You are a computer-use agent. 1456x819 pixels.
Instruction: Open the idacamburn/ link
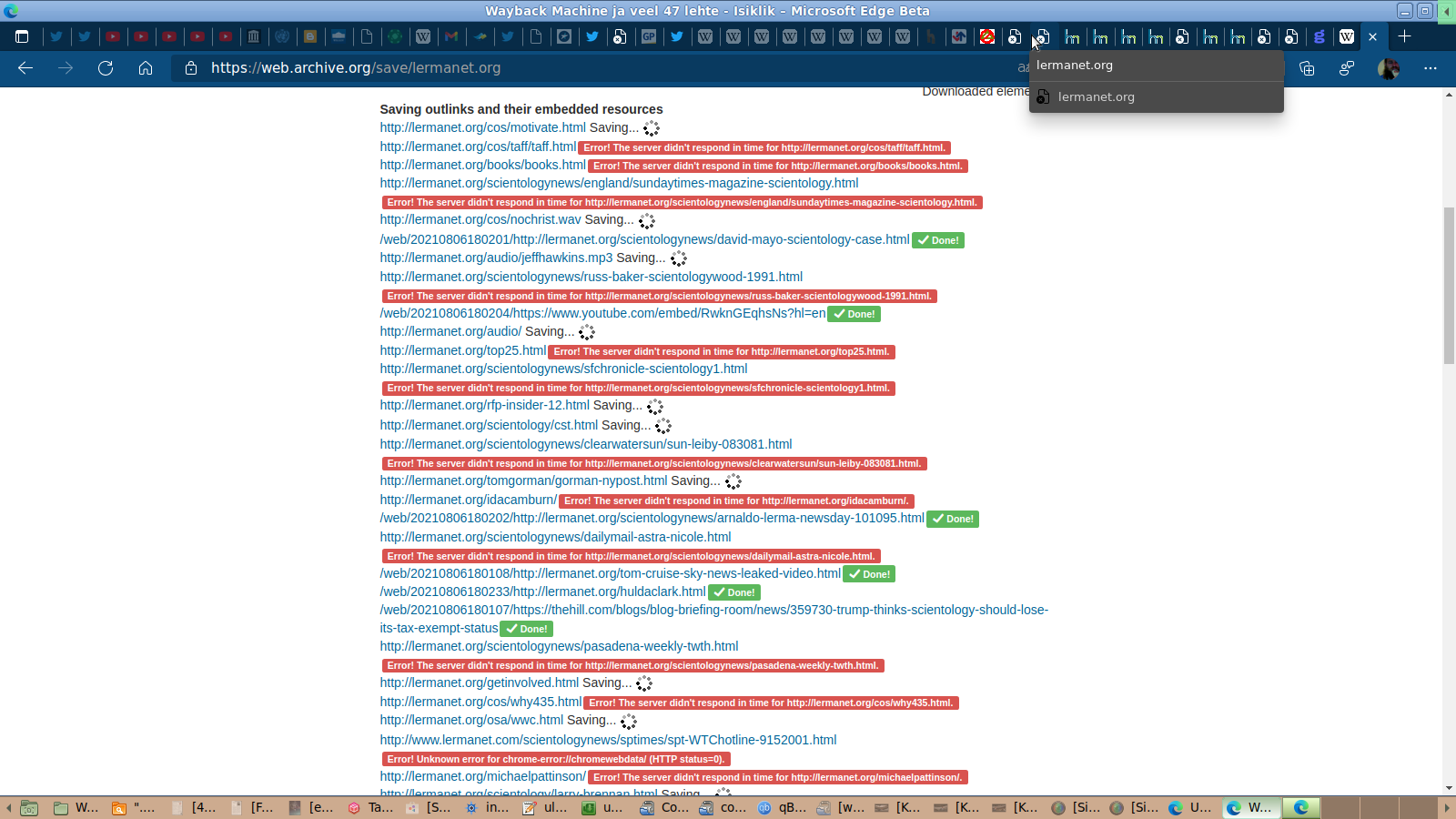(x=469, y=500)
